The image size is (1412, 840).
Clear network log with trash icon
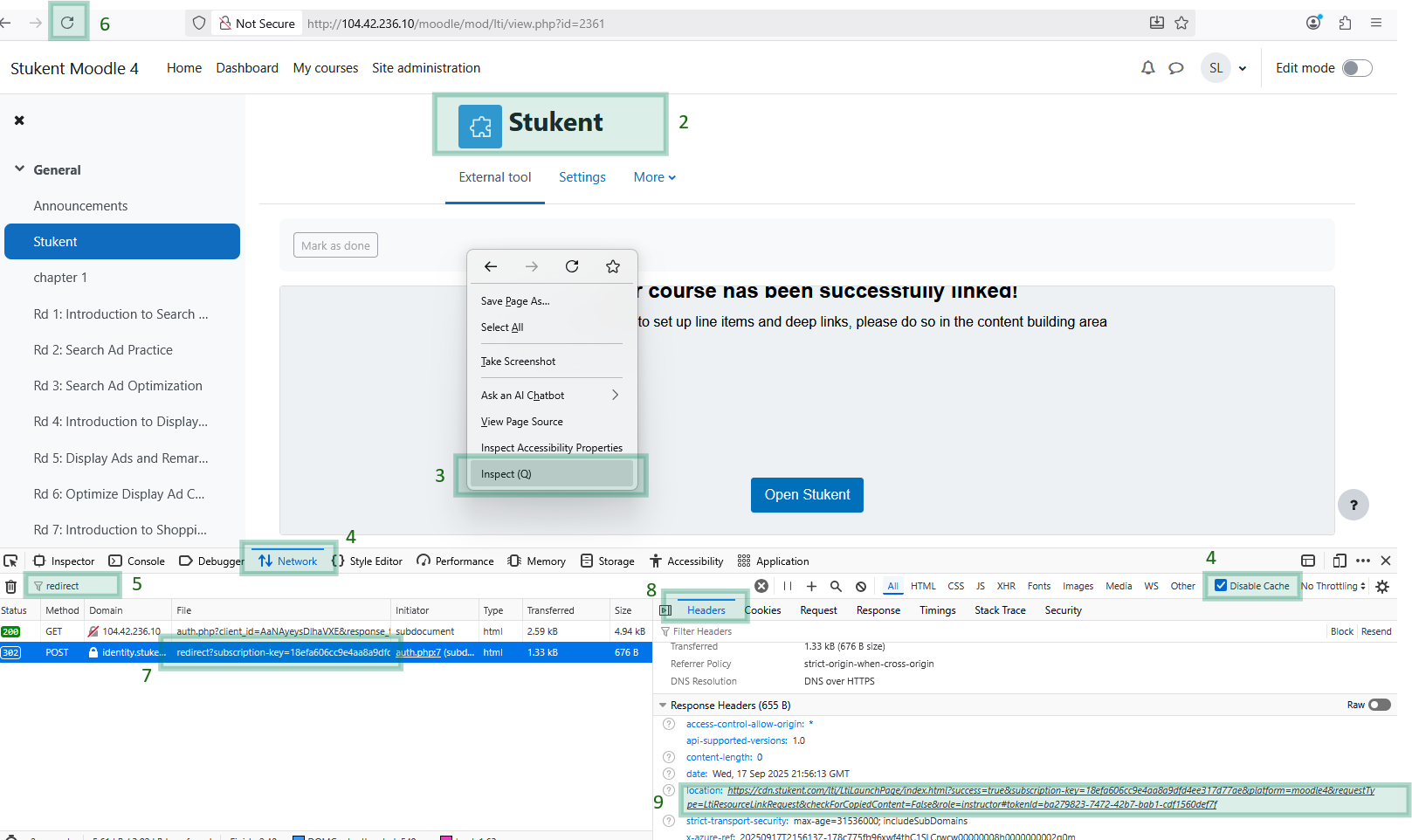(10, 587)
